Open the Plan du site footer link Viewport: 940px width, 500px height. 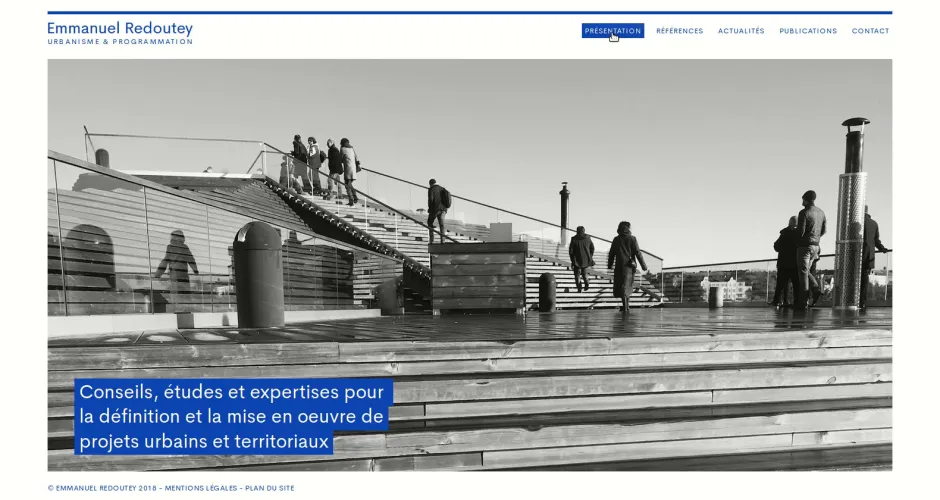pos(270,488)
